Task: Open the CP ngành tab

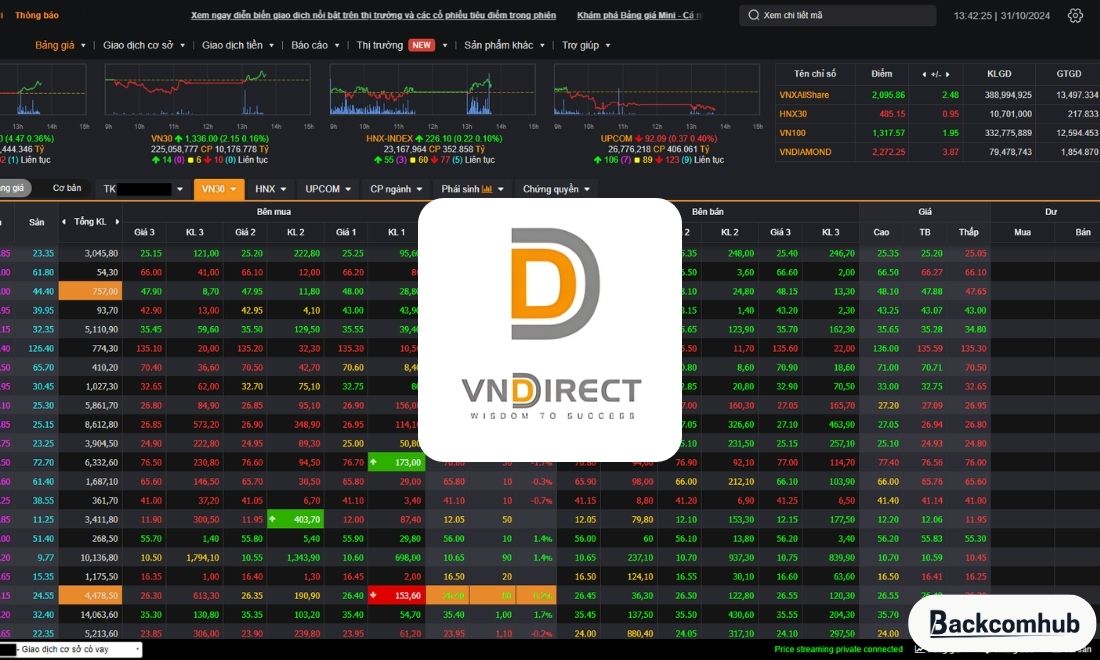Action: coord(396,189)
